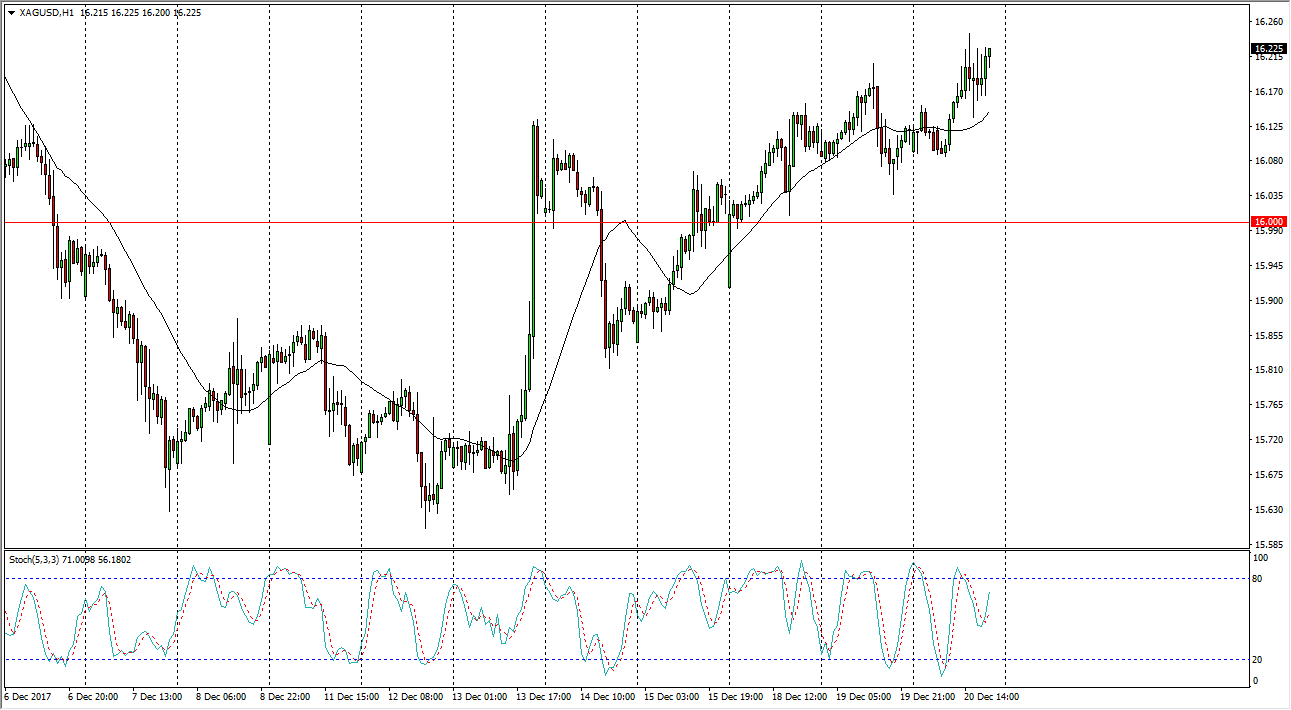1291x710 pixels.
Task: Click the XAGUSD,H1 symbol label
Action: pyautogui.click(x=45, y=13)
